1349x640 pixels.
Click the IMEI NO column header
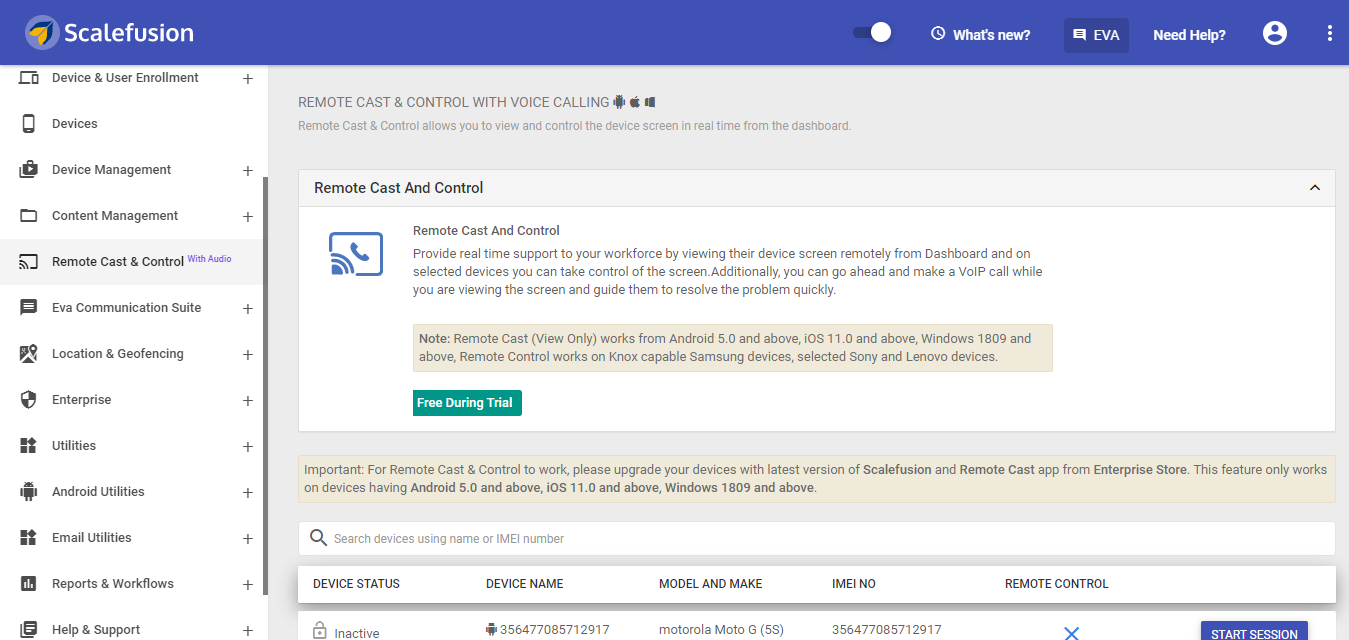click(x=854, y=584)
